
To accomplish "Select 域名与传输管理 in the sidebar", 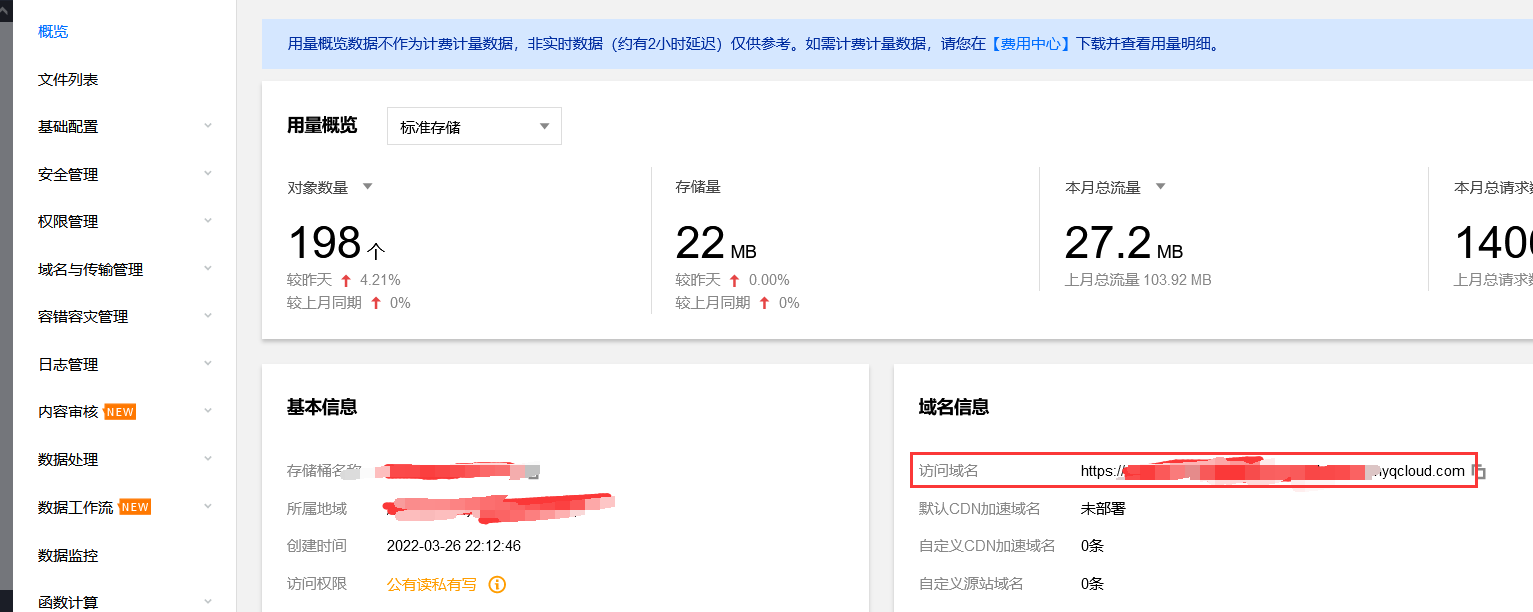I will [91, 269].
